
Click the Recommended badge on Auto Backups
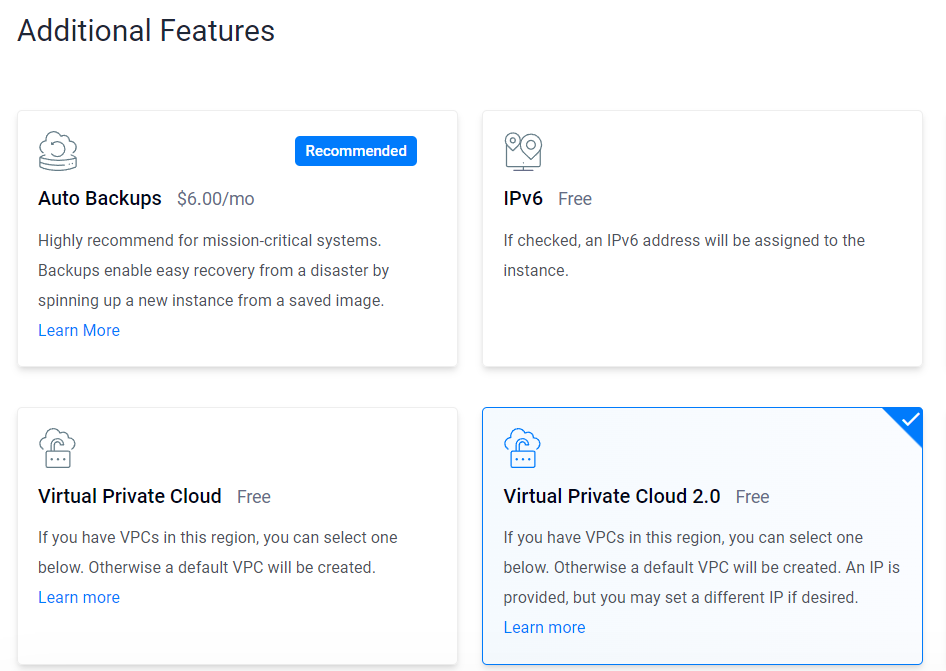point(356,151)
